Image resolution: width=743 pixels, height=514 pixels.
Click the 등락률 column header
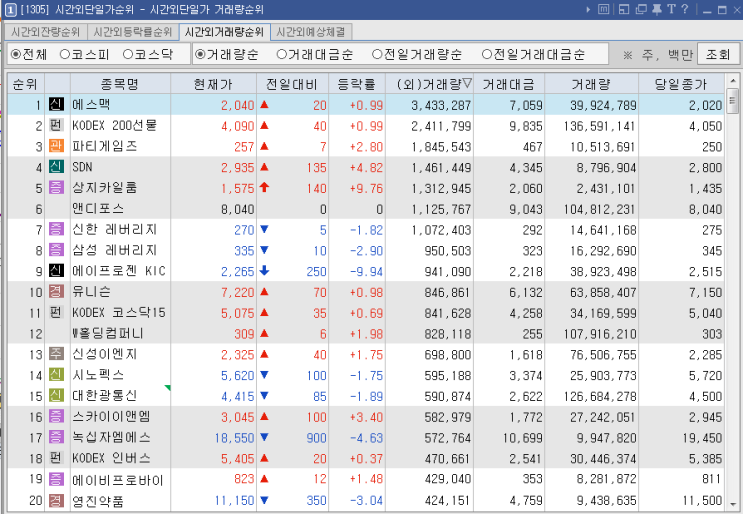coord(357,84)
